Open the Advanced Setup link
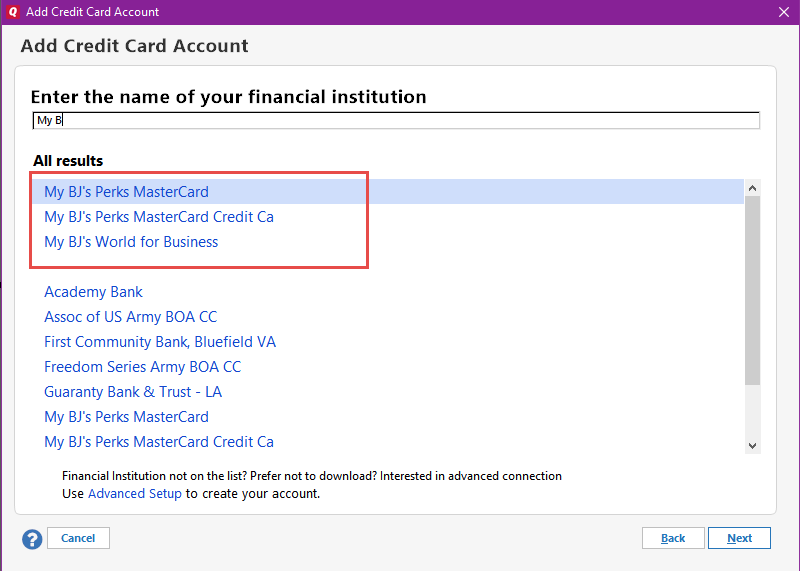The width and height of the screenshot is (800, 571). coord(135,494)
